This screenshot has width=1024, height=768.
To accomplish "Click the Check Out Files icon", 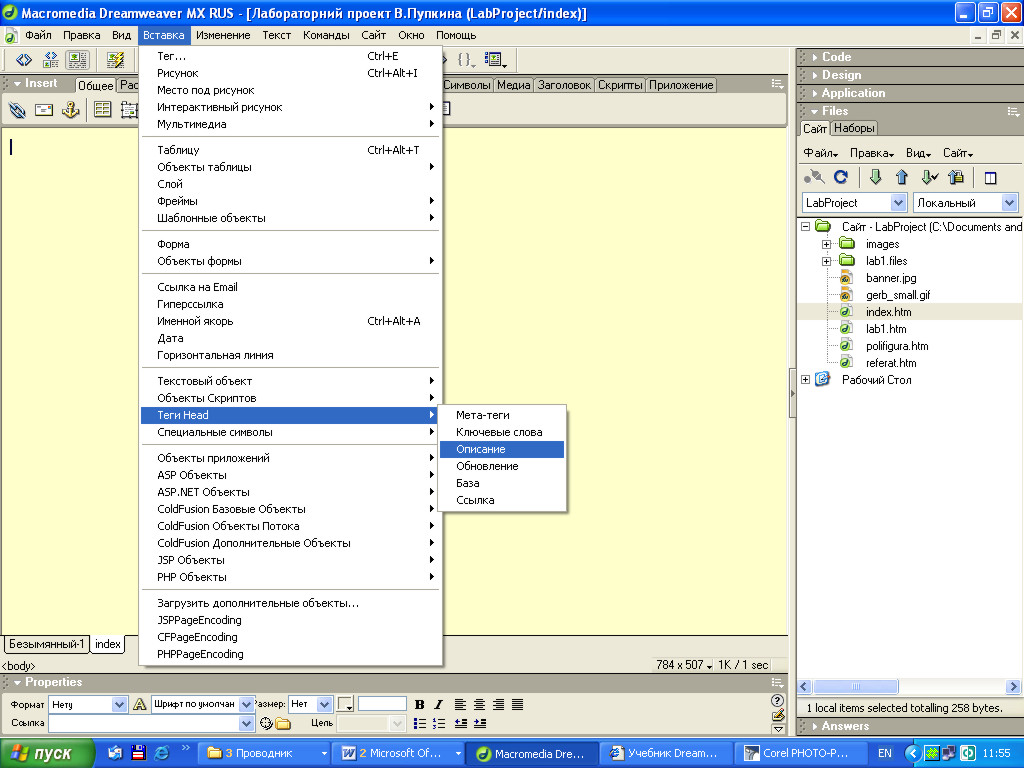I will pyautogui.click(x=929, y=177).
